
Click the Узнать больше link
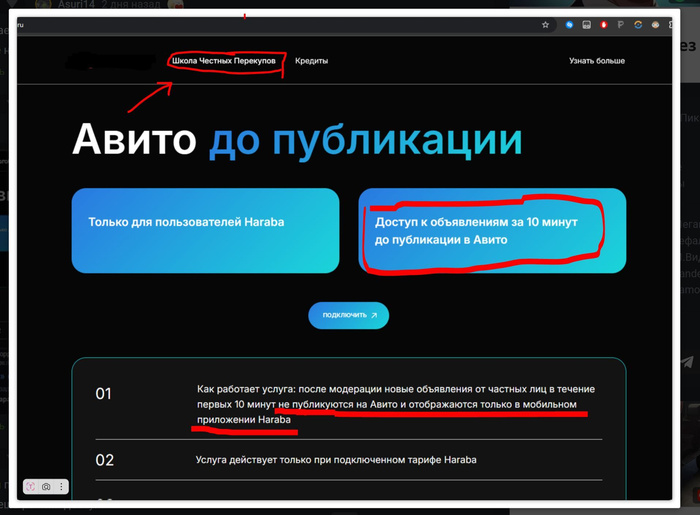tap(597, 61)
